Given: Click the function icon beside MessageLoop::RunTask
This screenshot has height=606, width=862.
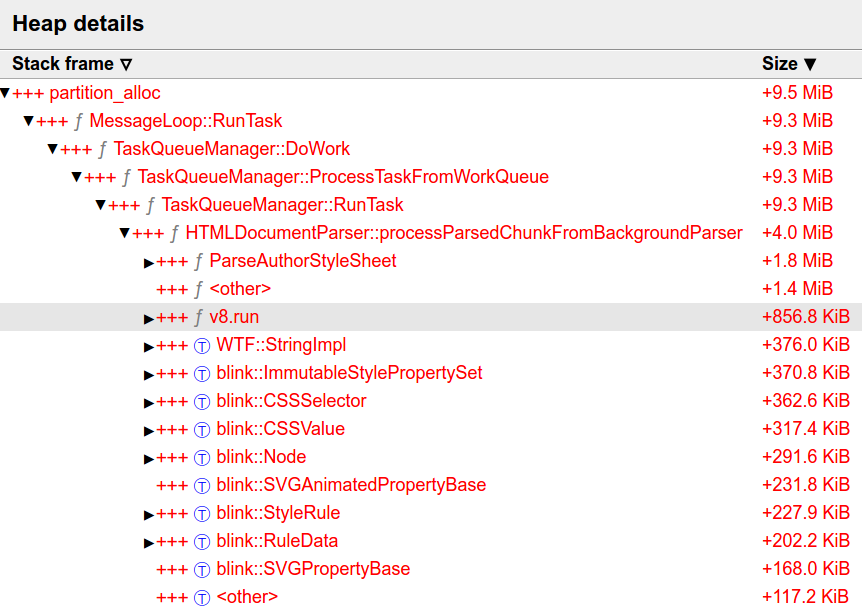Looking at the screenshot, I should (78, 121).
